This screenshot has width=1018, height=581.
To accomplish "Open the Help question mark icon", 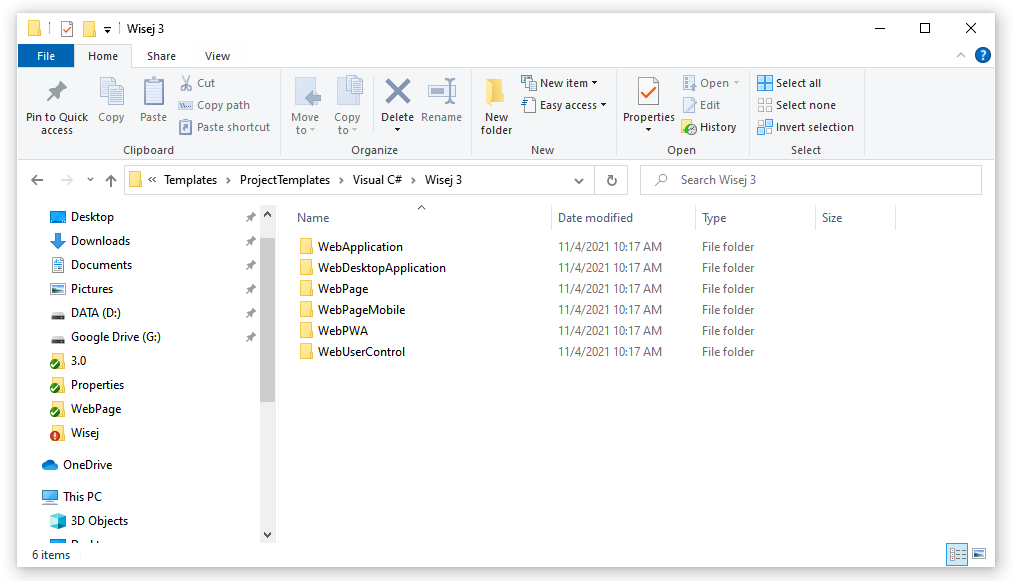I will click(983, 56).
